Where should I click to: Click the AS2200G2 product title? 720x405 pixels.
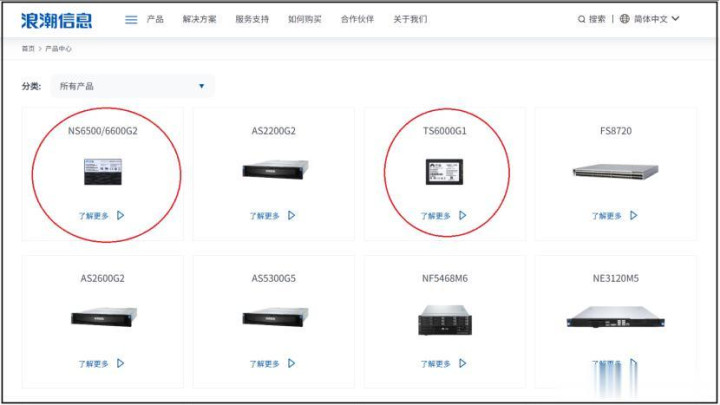point(274,131)
